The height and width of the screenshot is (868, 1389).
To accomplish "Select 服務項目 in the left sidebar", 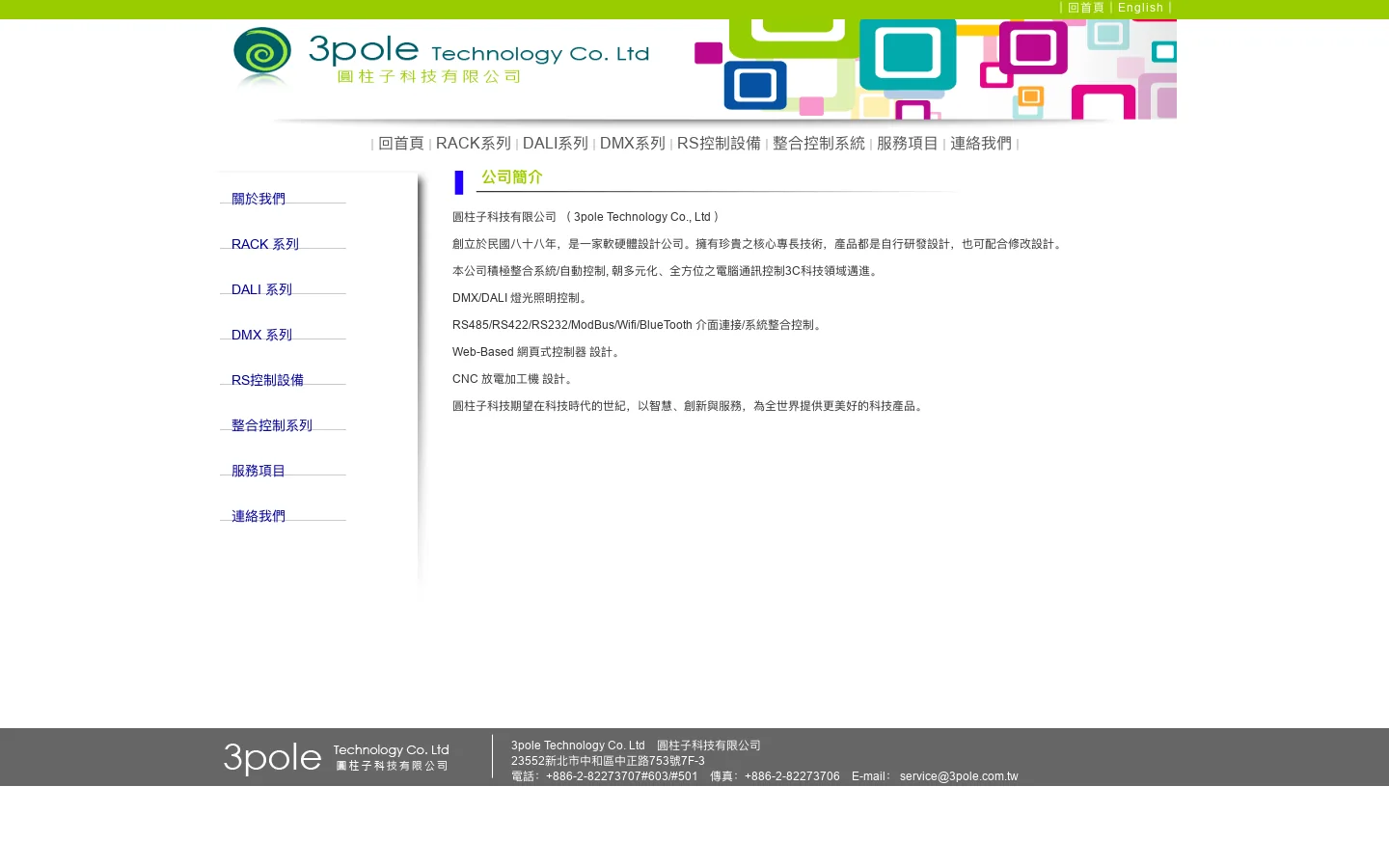I will click(259, 471).
